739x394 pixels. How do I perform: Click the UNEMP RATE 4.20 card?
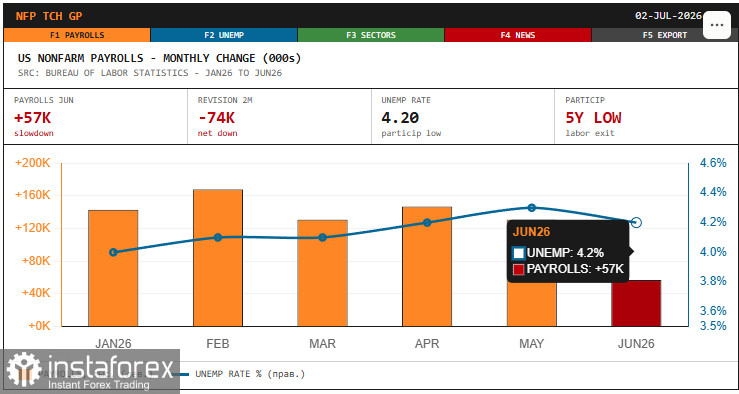point(463,116)
